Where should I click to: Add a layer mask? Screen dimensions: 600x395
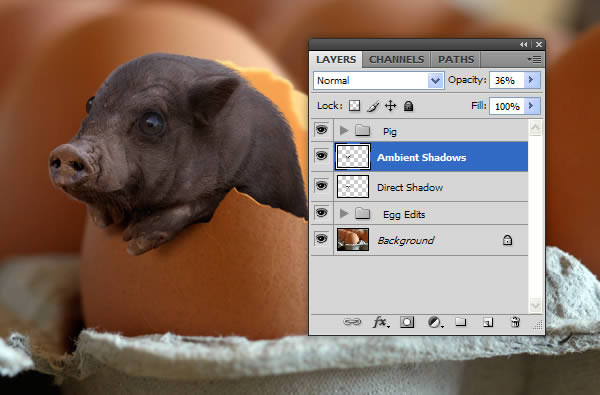407,322
